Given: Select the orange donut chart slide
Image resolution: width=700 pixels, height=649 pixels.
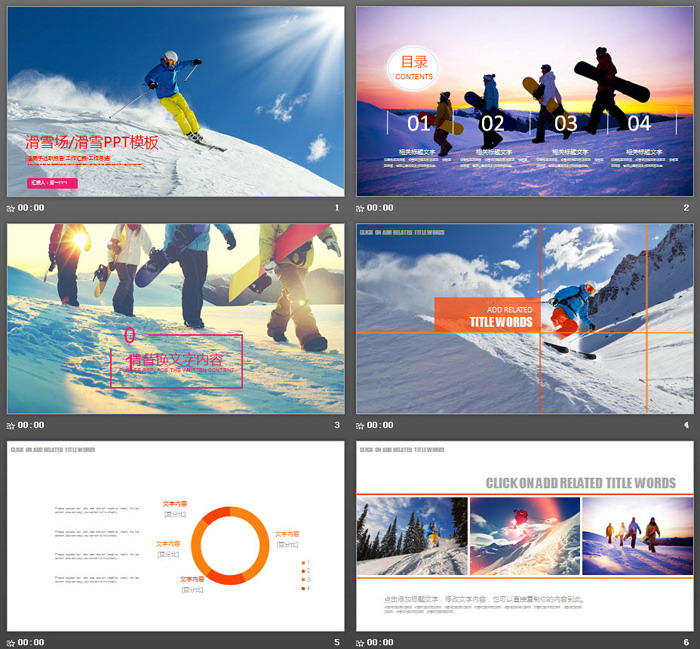Looking at the screenshot, I should click(175, 536).
